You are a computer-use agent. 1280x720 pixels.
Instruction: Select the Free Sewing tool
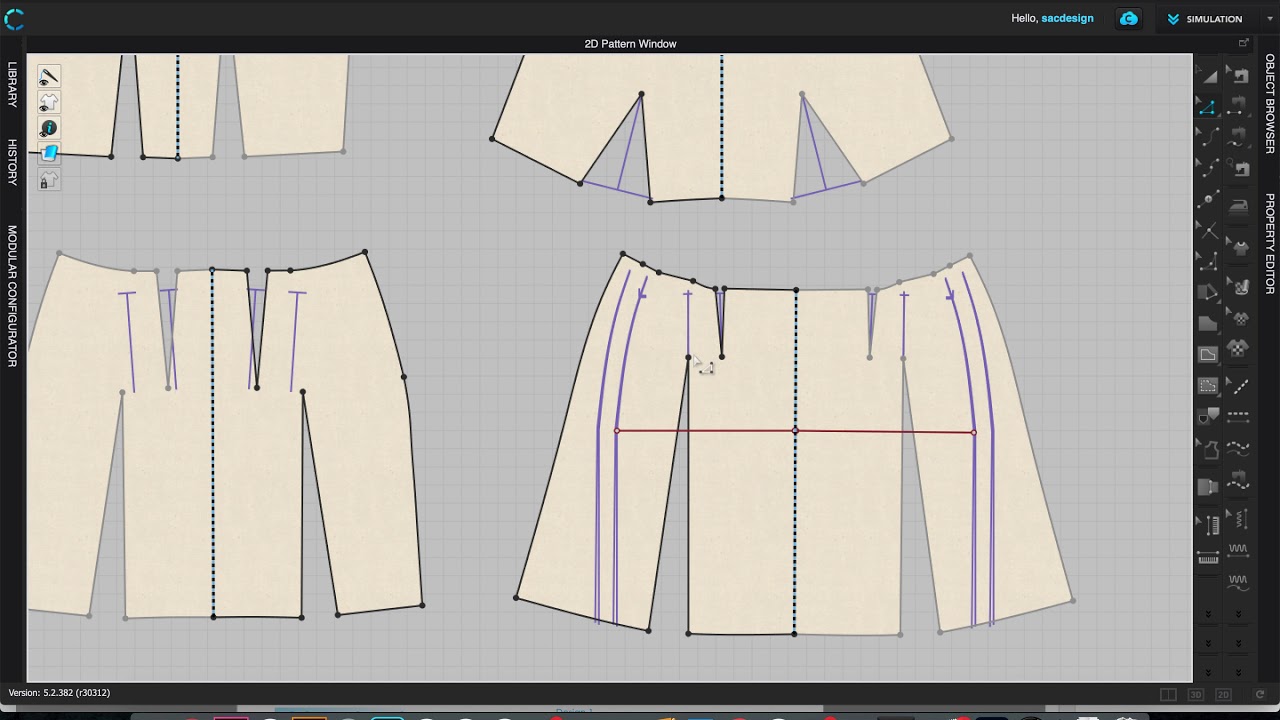1239,136
